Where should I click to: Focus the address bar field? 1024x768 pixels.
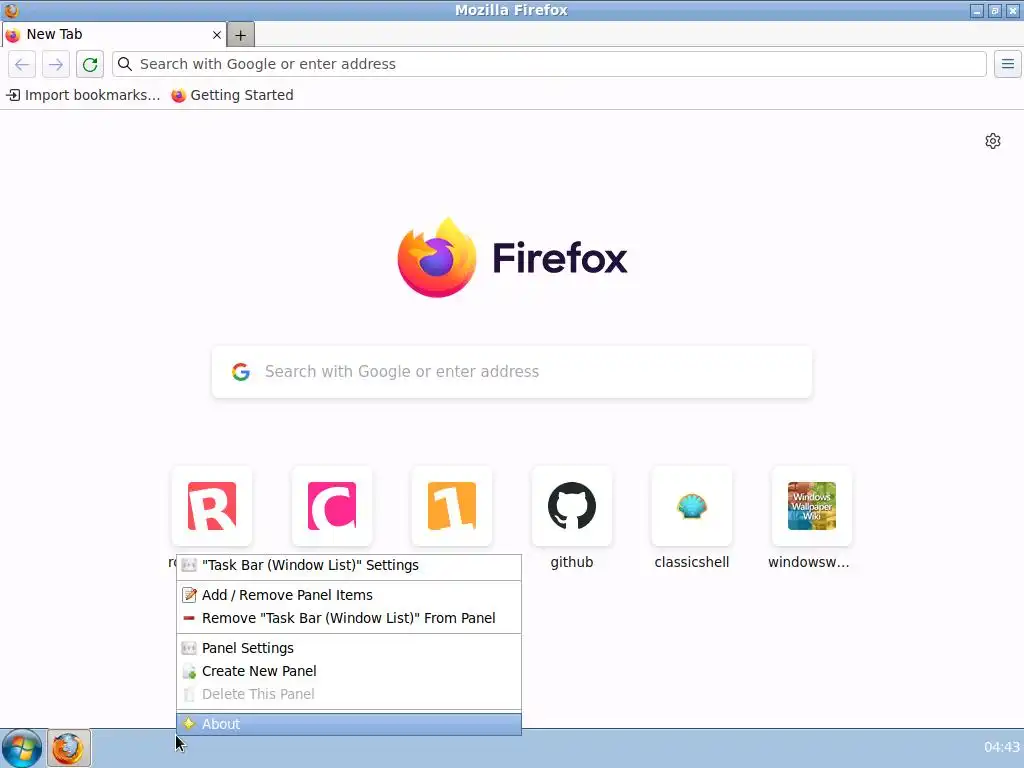click(549, 64)
